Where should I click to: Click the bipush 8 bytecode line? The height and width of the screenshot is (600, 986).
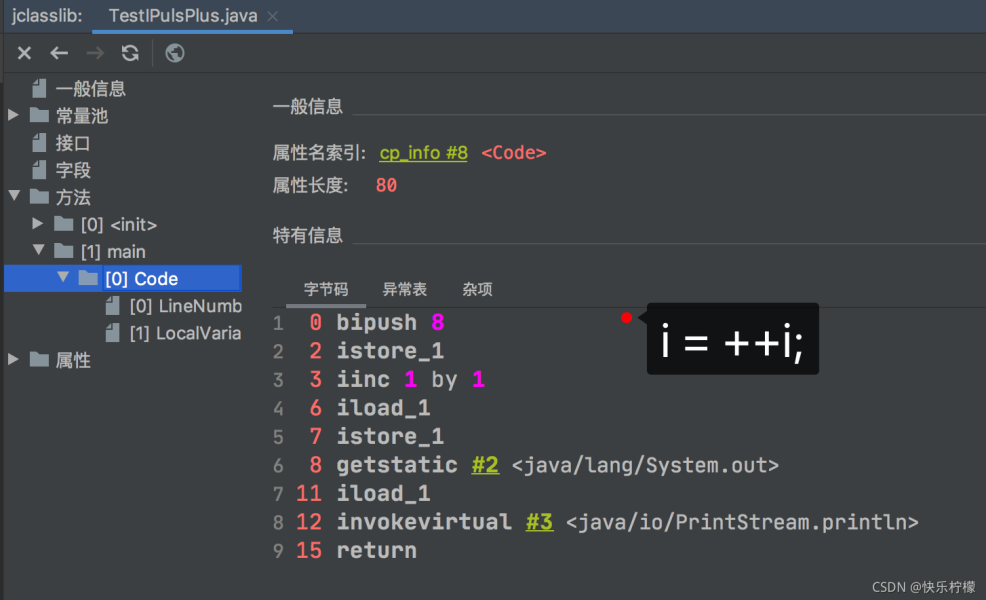coord(390,323)
